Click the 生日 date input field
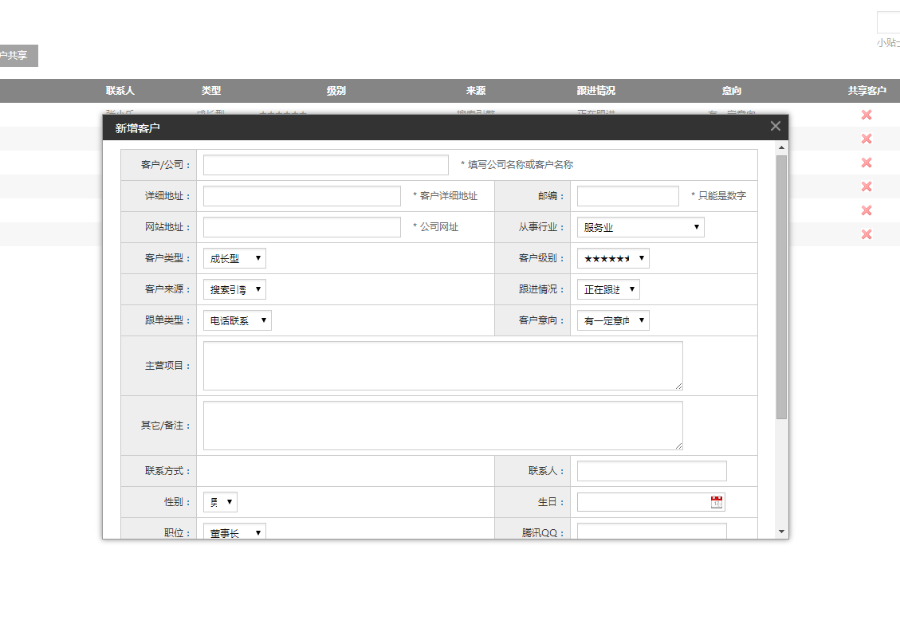Image resolution: width=900 pixels, height=620 pixels. (x=651, y=502)
